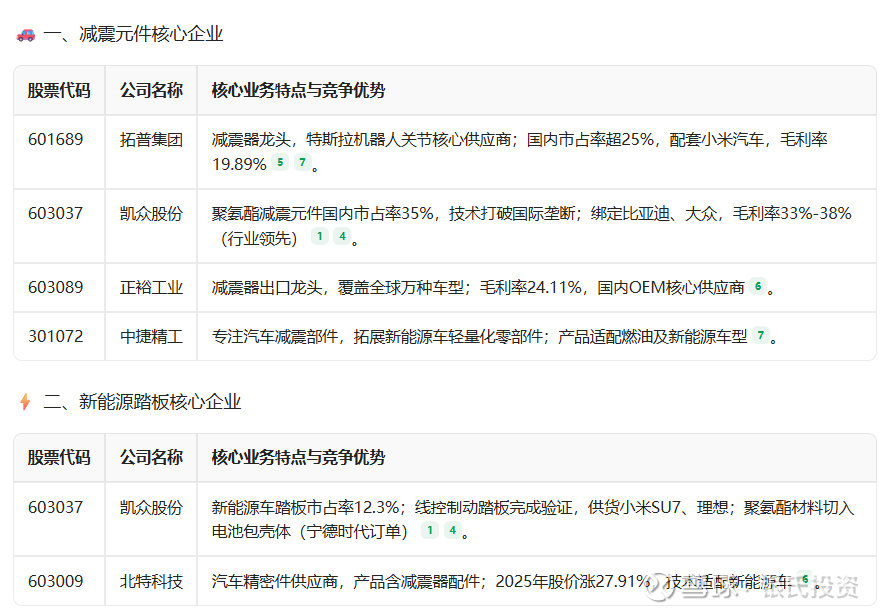Click description starting 减震器出口龙头
Image resolution: width=885 pixels, height=614 pixels.
[x=492, y=287]
